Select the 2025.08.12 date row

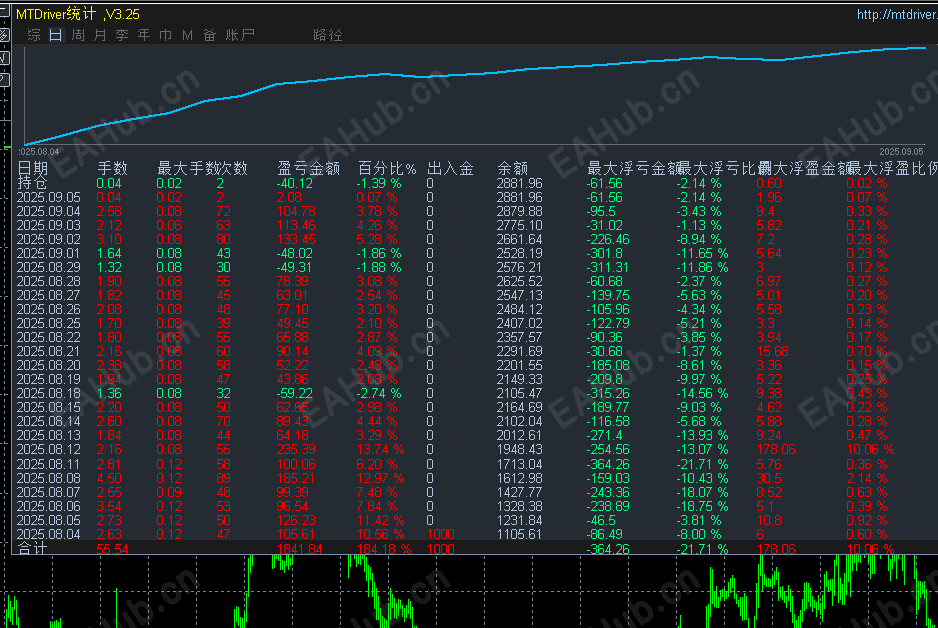tap(48, 449)
